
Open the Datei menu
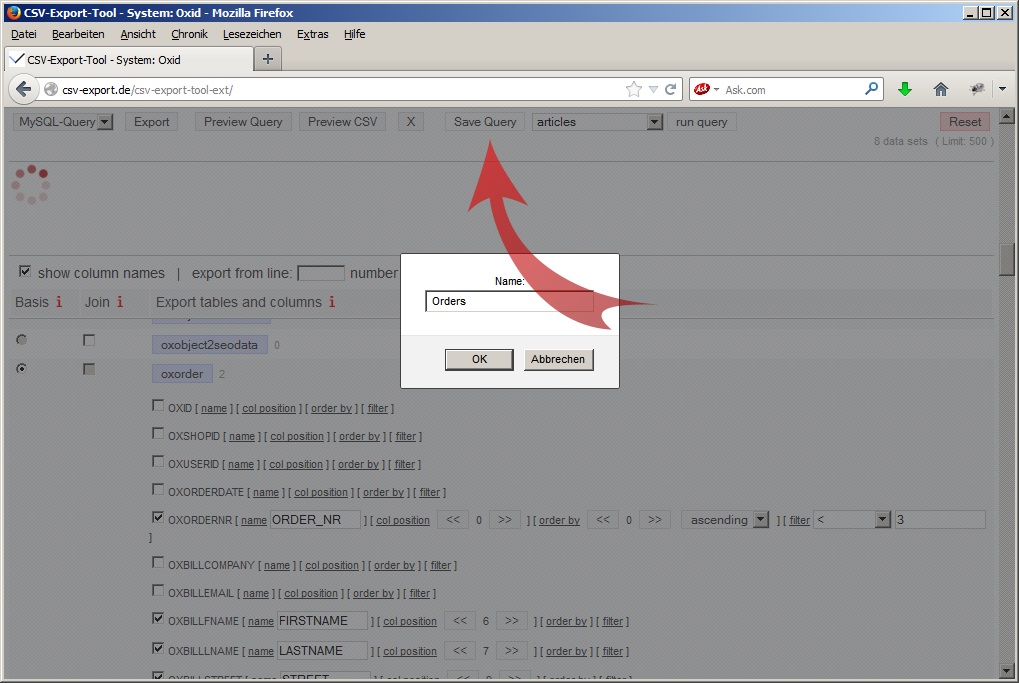pyautogui.click(x=23, y=34)
